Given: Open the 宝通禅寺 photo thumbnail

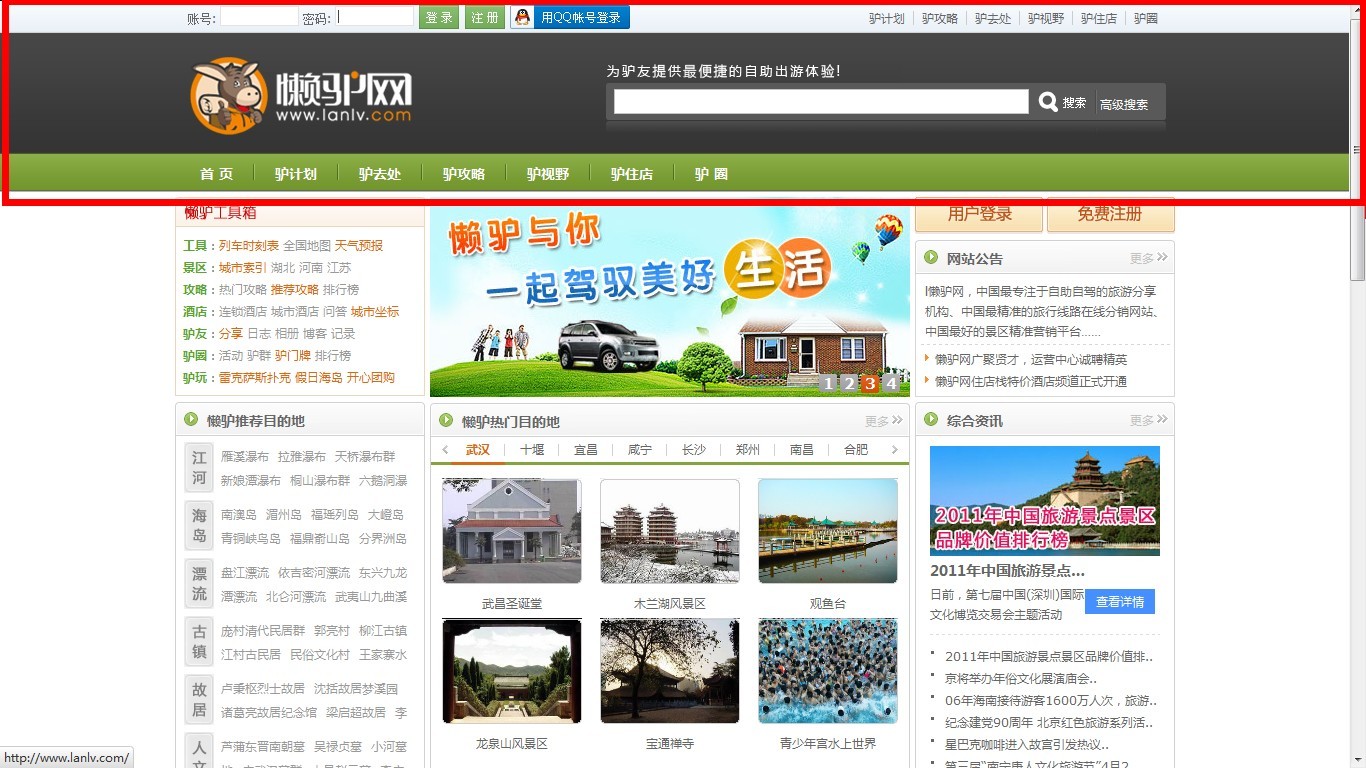Looking at the screenshot, I should (x=670, y=671).
